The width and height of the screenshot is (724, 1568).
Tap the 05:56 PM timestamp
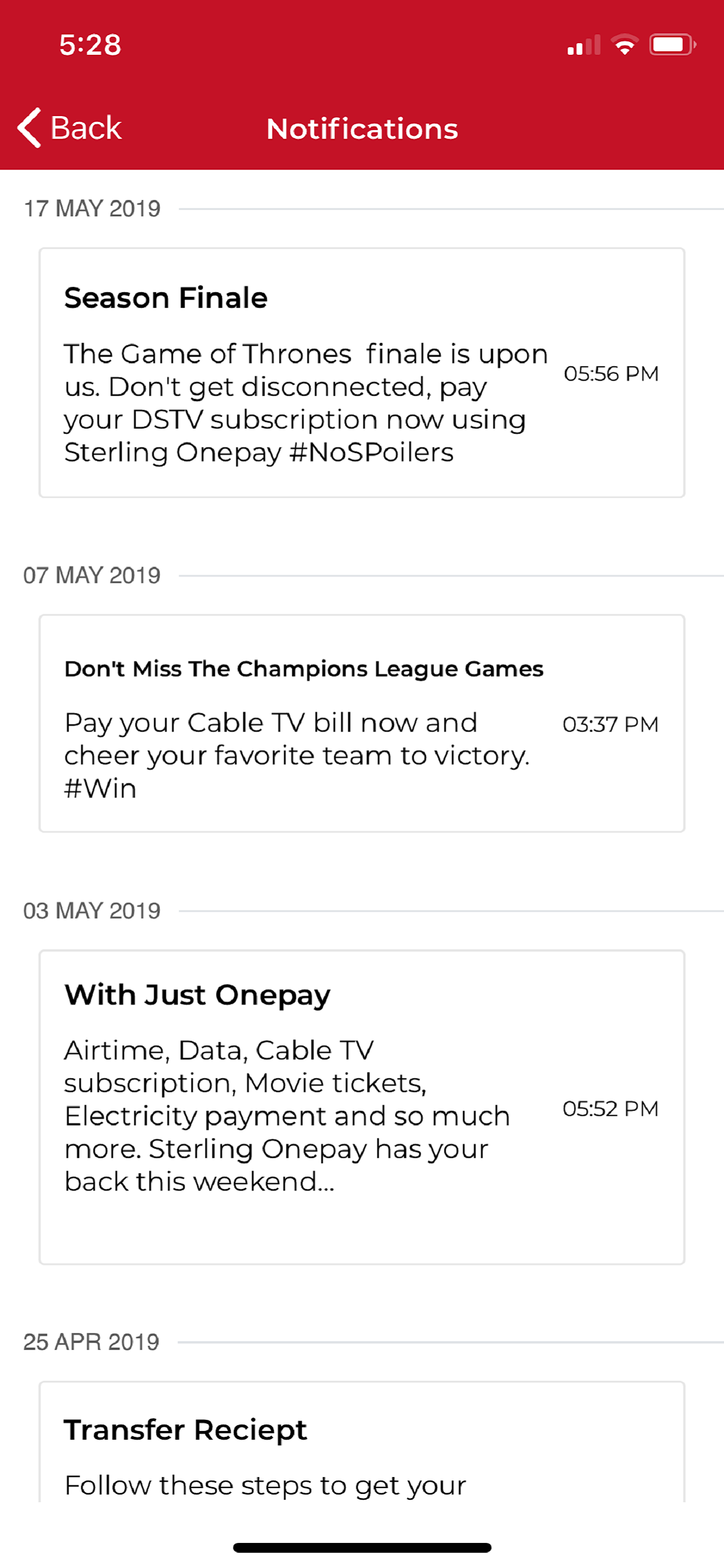[611, 374]
